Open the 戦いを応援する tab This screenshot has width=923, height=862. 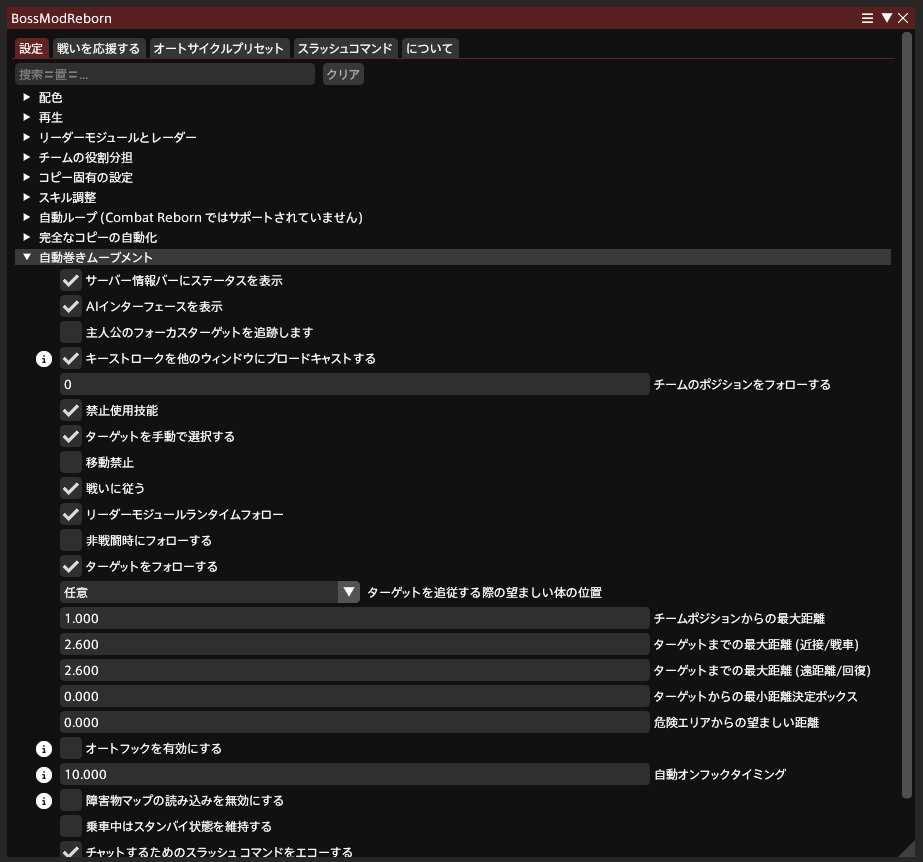(98, 48)
